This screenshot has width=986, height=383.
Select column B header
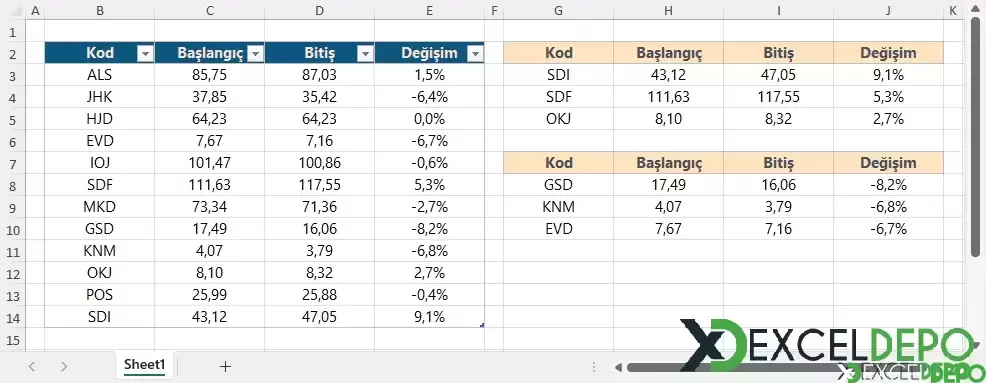(99, 10)
